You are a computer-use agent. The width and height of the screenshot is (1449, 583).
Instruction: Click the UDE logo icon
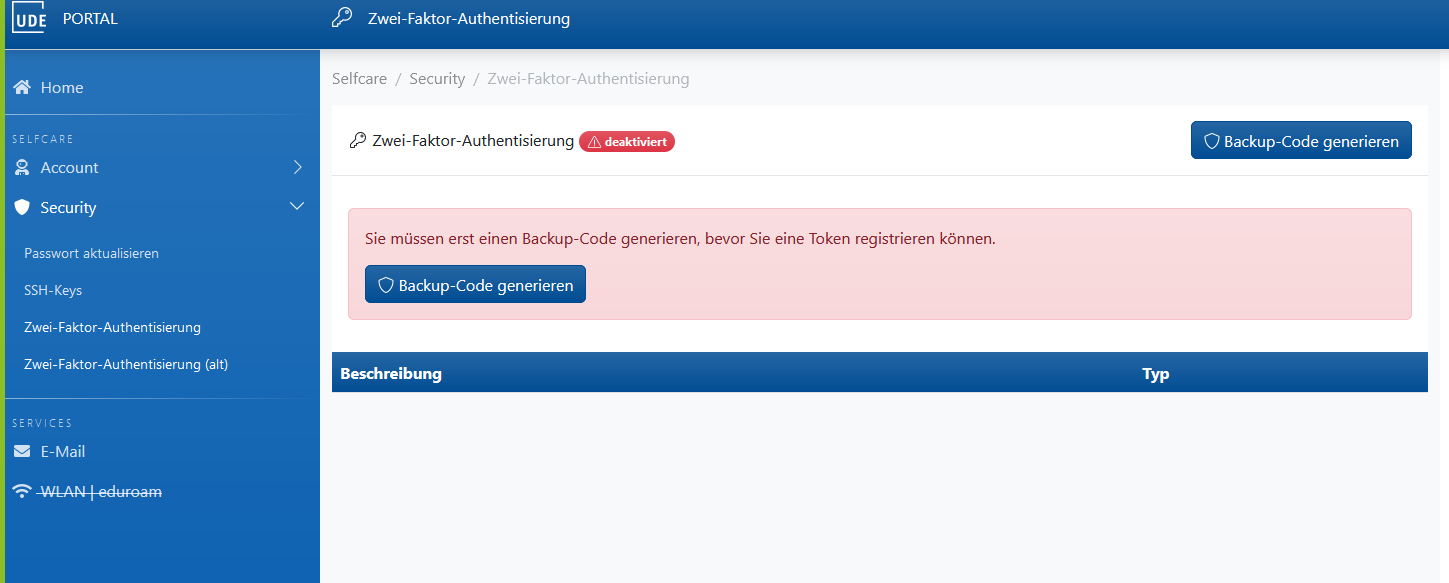pos(29,19)
